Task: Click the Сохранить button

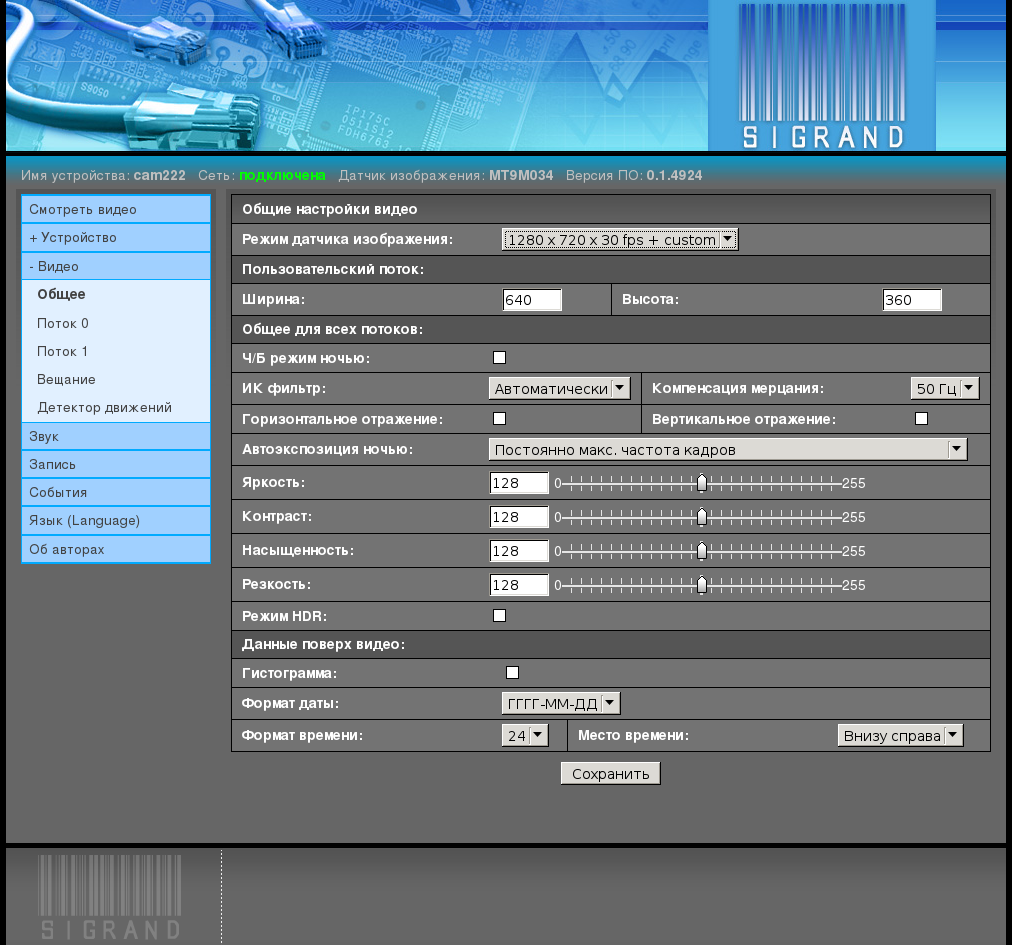Action: (611, 773)
